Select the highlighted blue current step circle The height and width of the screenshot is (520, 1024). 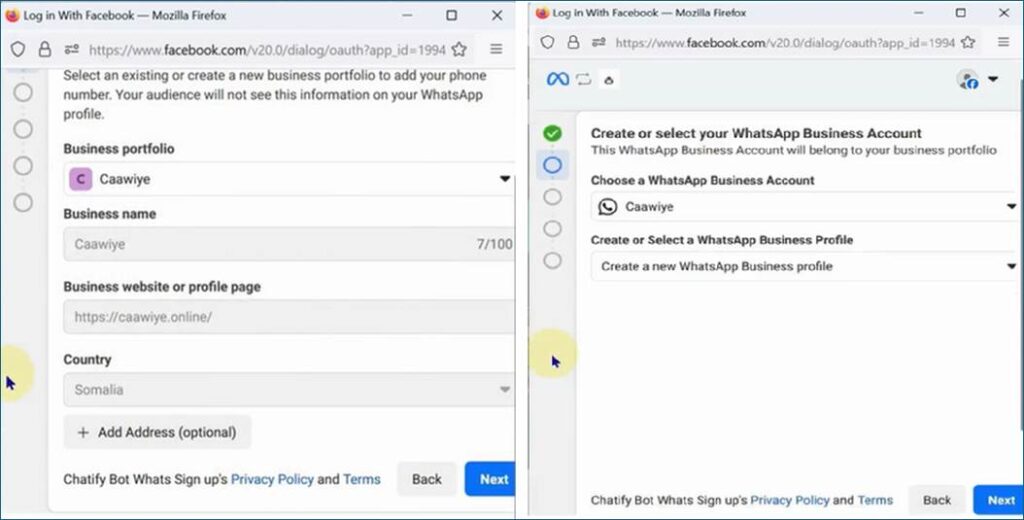point(552,165)
